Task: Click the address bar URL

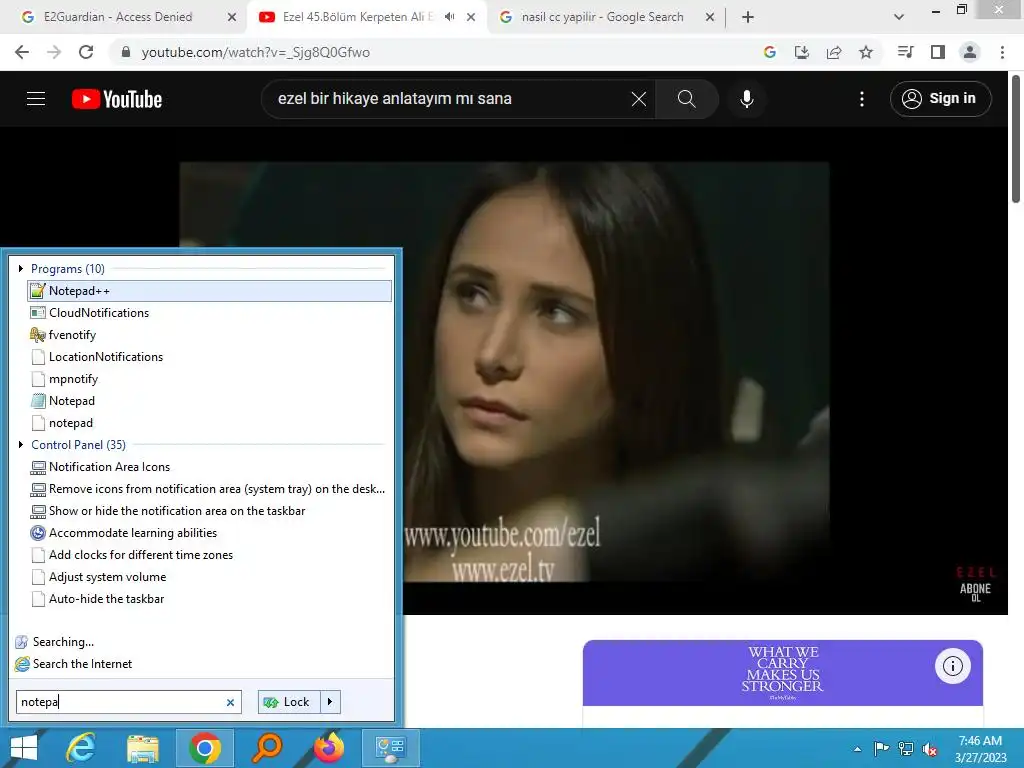Action: point(255,52)
